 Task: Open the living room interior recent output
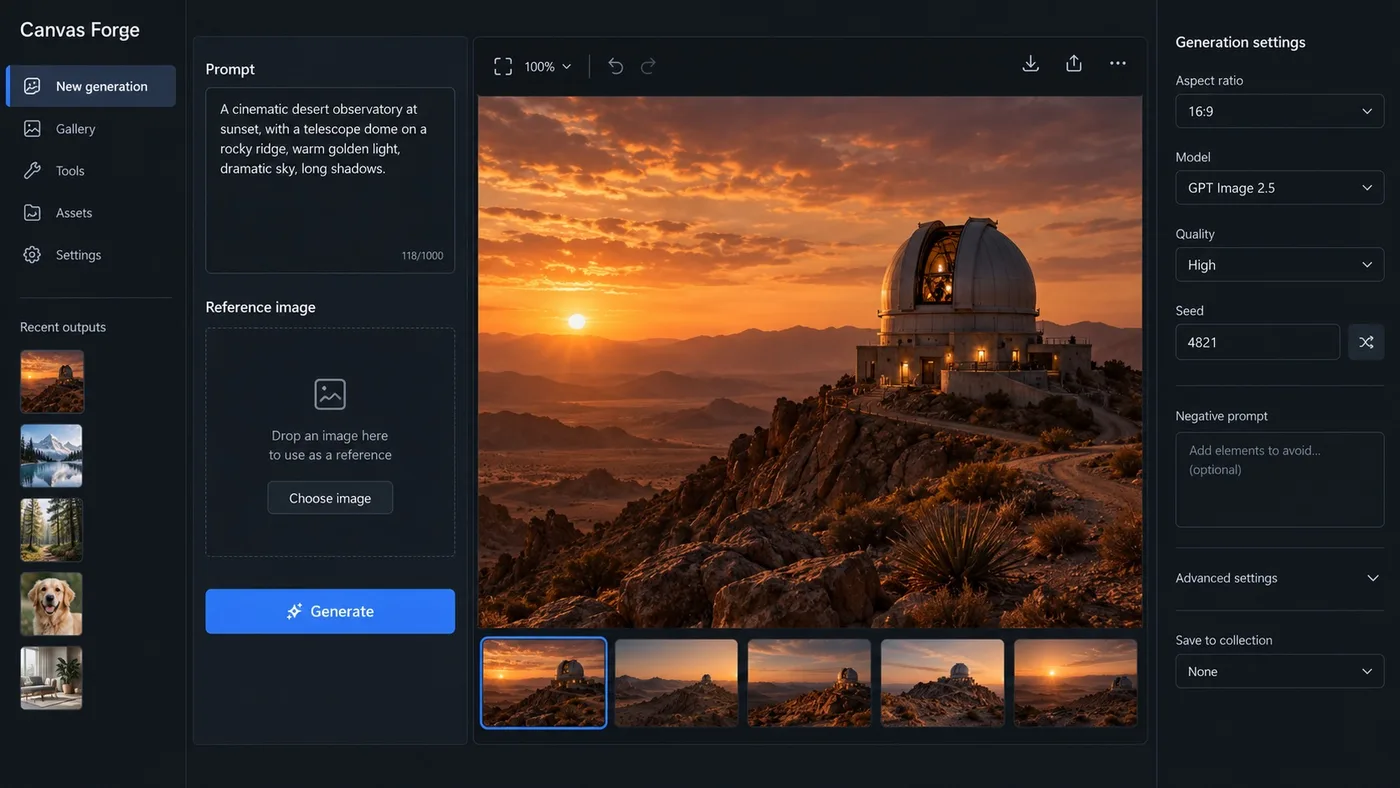(52, 677)
